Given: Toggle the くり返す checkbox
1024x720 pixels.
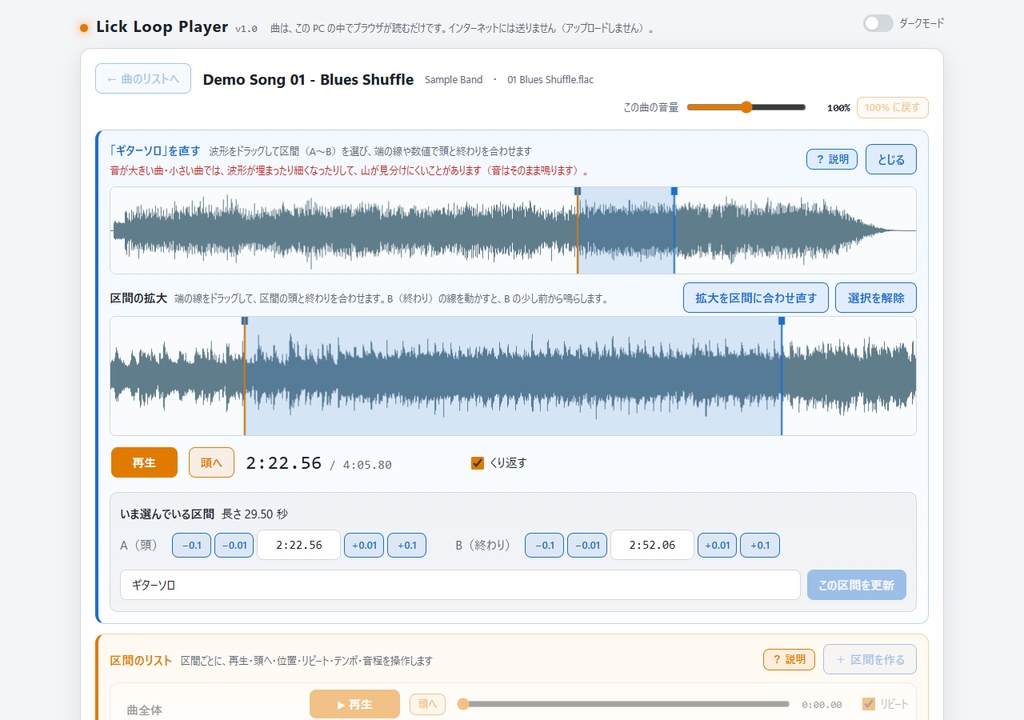Looking at the screenshot, I should tap(477, 463).
